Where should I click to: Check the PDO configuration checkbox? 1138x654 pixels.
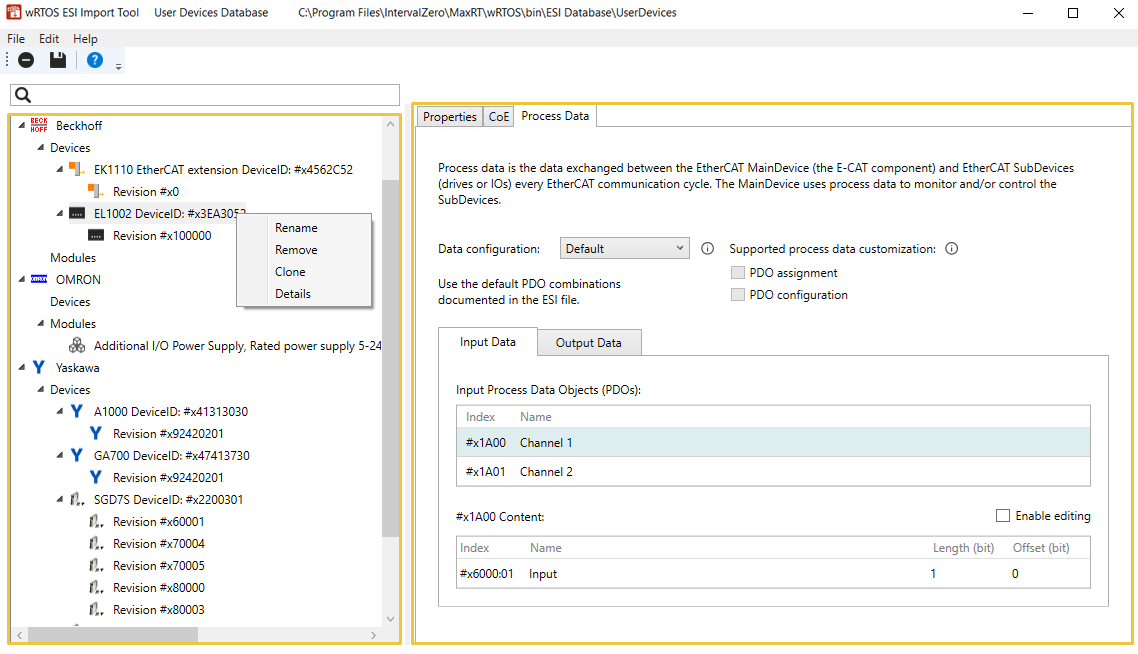pyautogui.click(x=738, y=295)
